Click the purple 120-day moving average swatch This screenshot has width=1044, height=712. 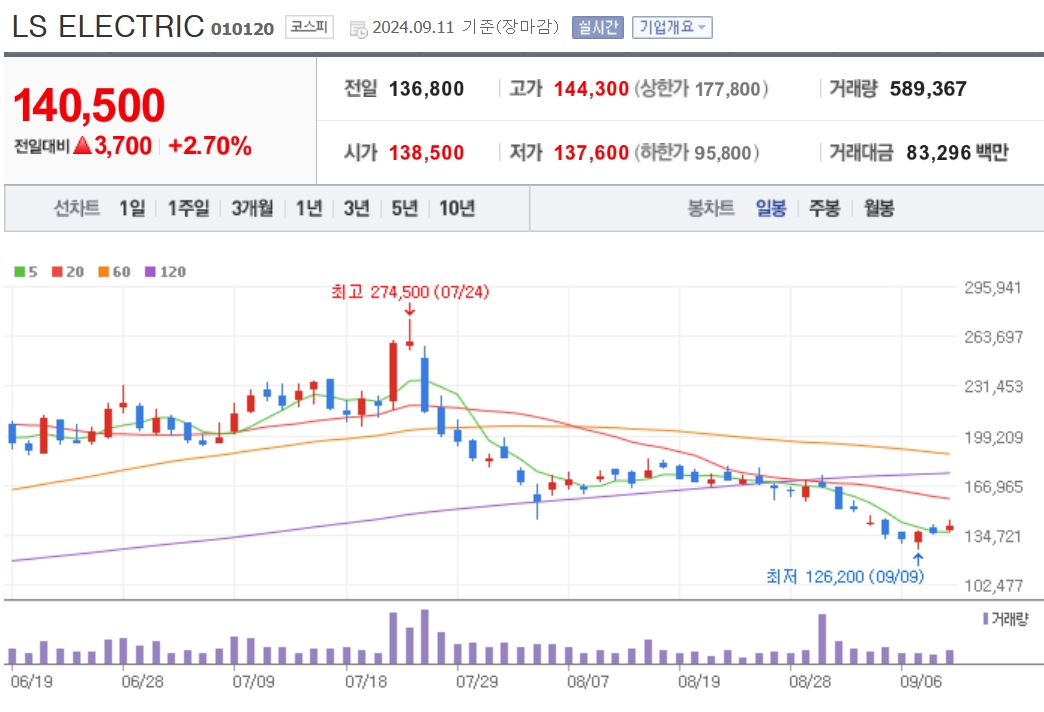(150, 272)
